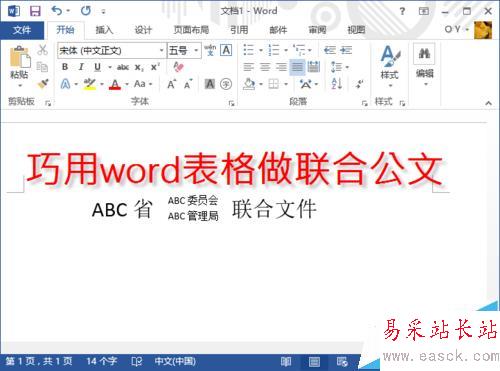Screen dimensions: 500x371
Task: Collapse the ribbon
Action: 488,103
